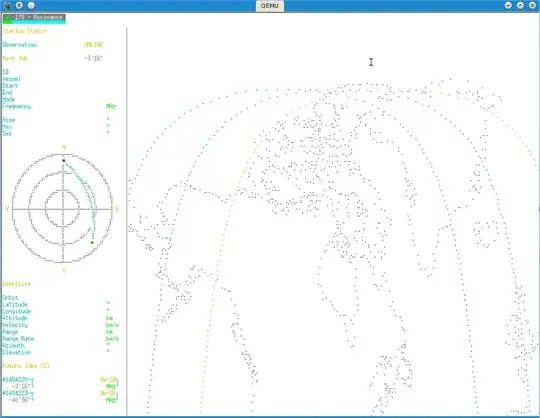
Task: Click the Longitude label
Action: click(x=17, y=311)
